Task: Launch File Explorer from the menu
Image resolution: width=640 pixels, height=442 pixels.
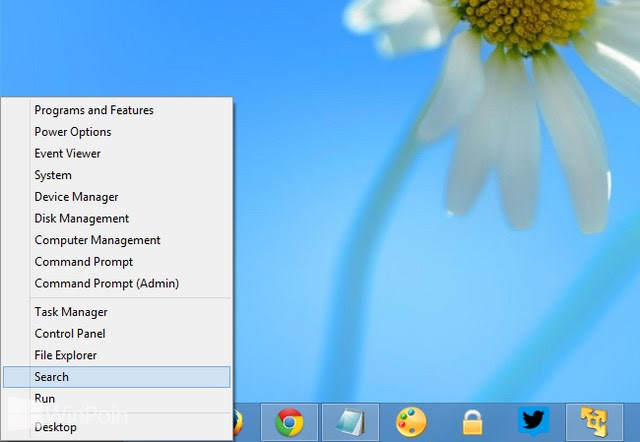Action: pos(118,355)
